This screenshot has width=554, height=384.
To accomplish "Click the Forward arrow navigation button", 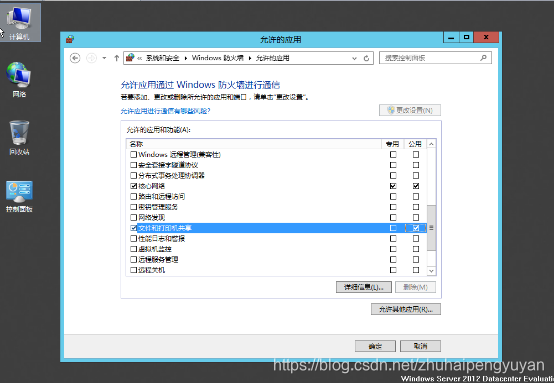I will click(x=92, y=58).
